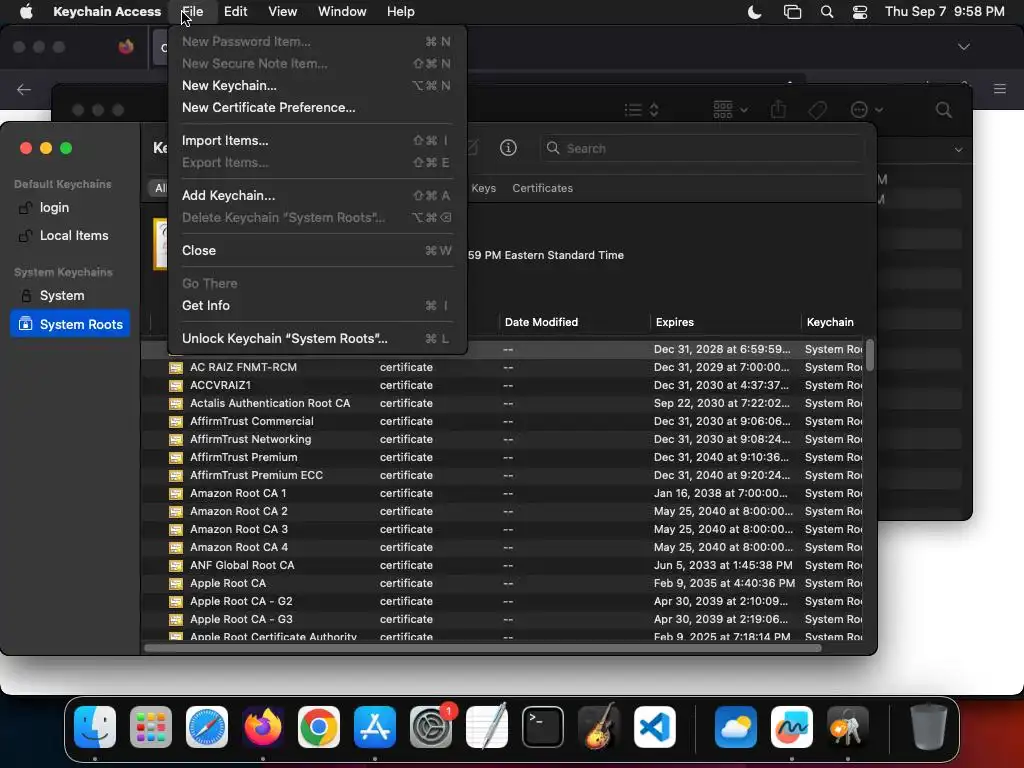Open Launchpad in the Dock
This screenshot has height=768, width=1024.
(x=151, y=727)
